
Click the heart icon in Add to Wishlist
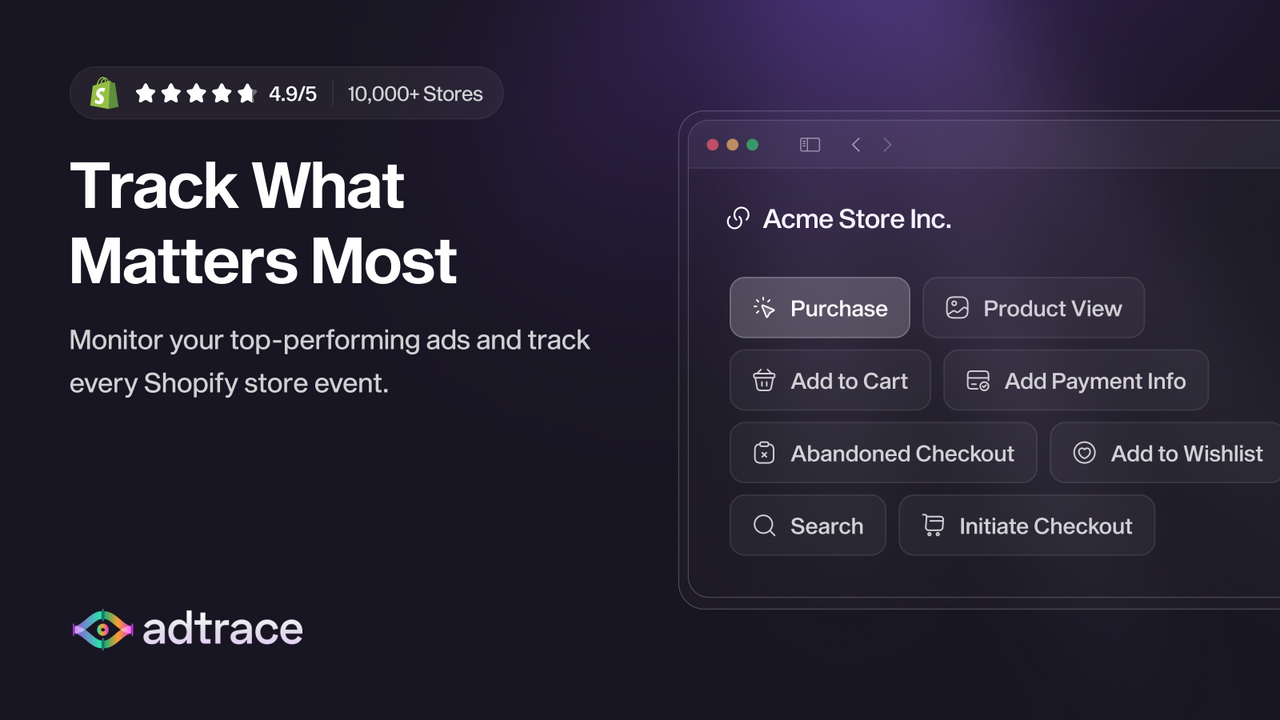1084,453
